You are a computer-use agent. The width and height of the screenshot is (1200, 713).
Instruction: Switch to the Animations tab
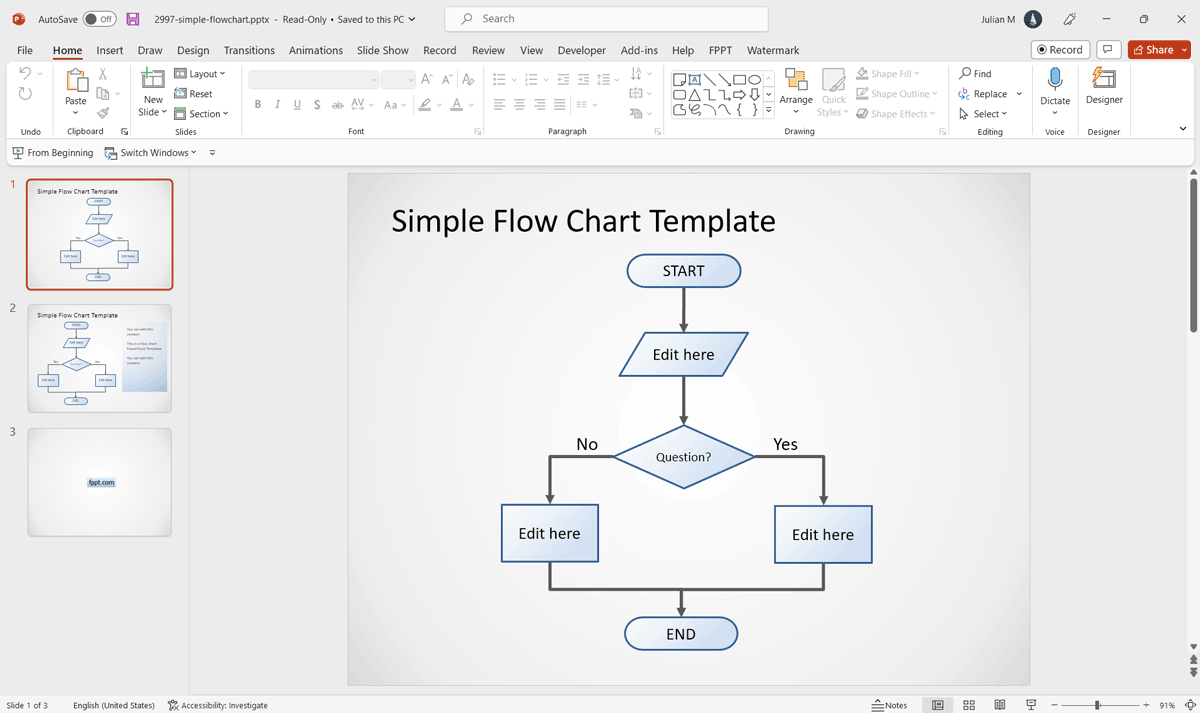pyautogui.click(x=315, y=50)
